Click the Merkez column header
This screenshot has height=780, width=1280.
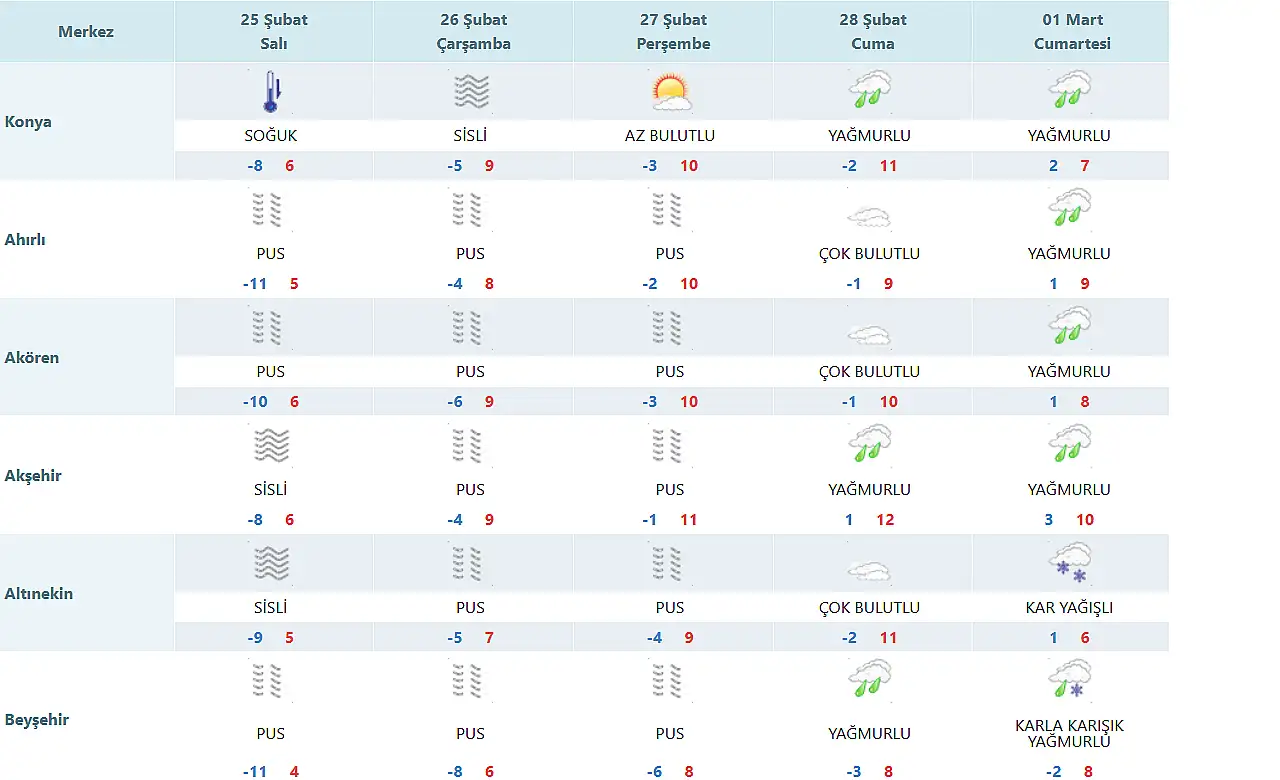pos(86,32)
